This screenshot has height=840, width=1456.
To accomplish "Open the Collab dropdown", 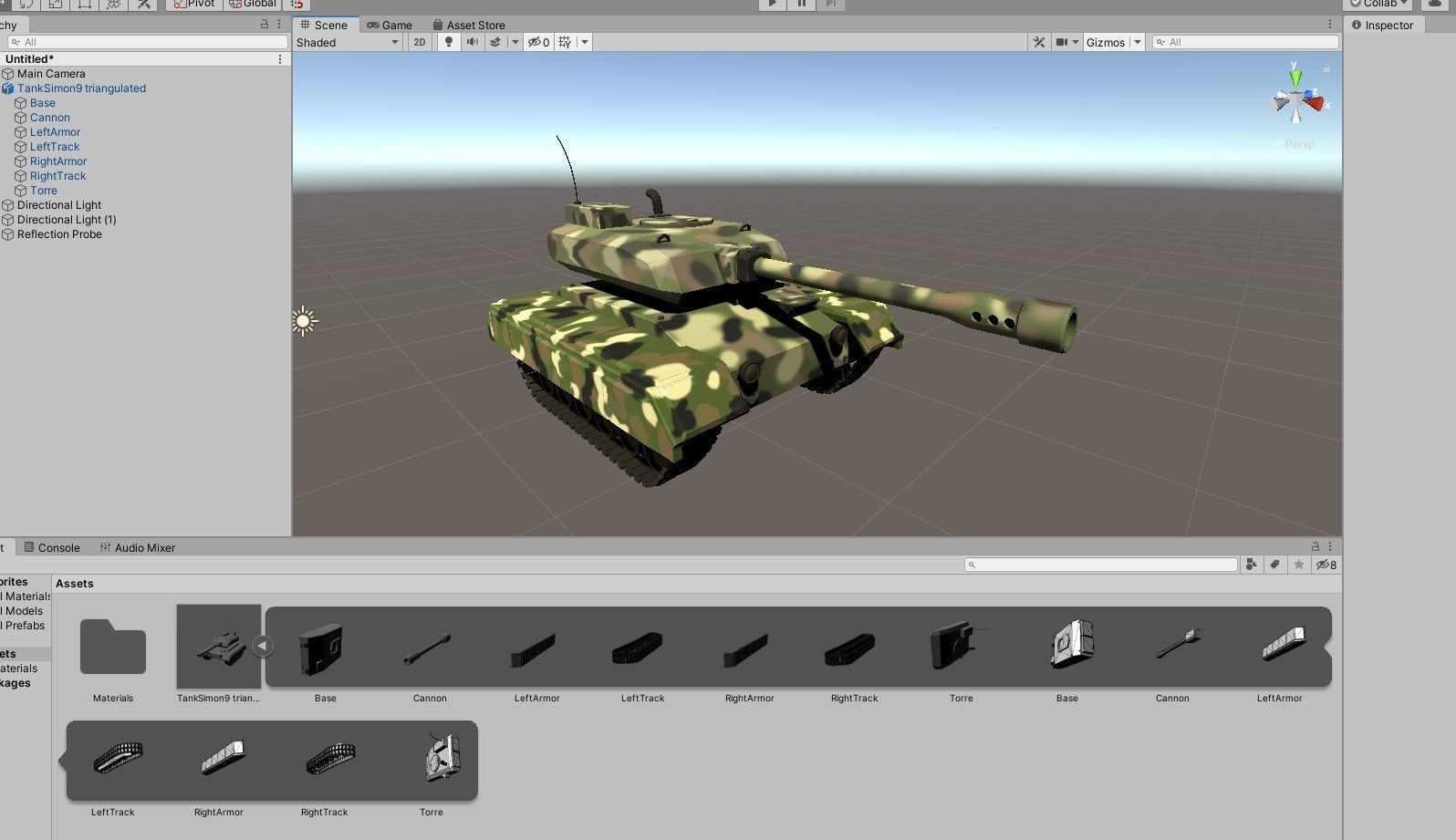I will (1379, 4).
